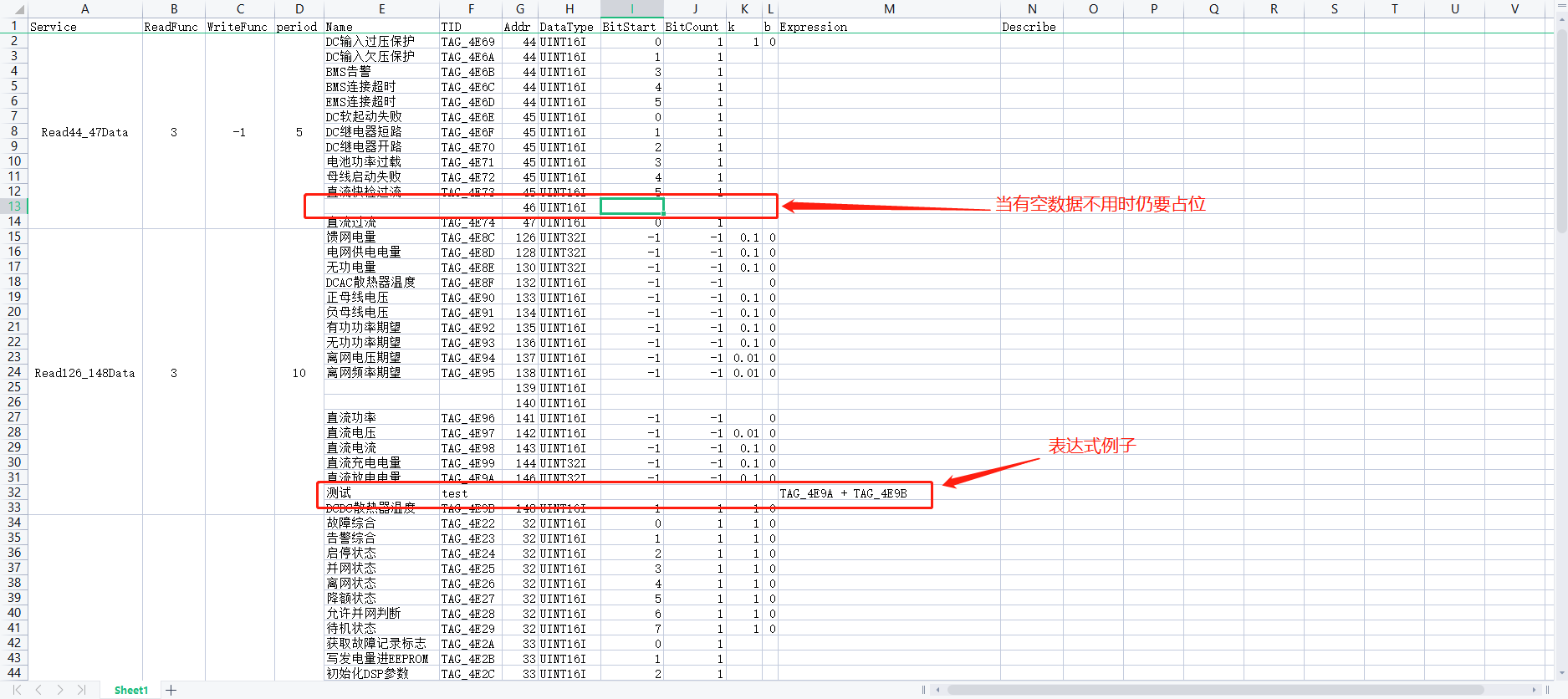Click the horizontal scrollbar thumb
1568x699 pixels.
[1213, 690]
